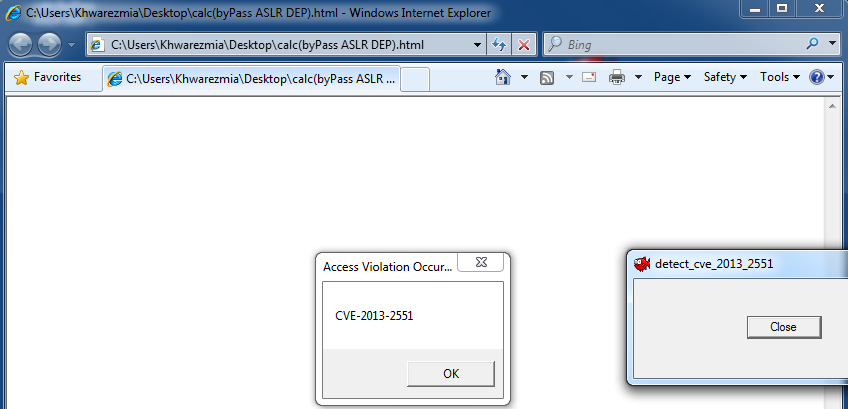Click the Read Mail envelope icon
This screenshot has width=848, height=409.
(x=589, y=77)
